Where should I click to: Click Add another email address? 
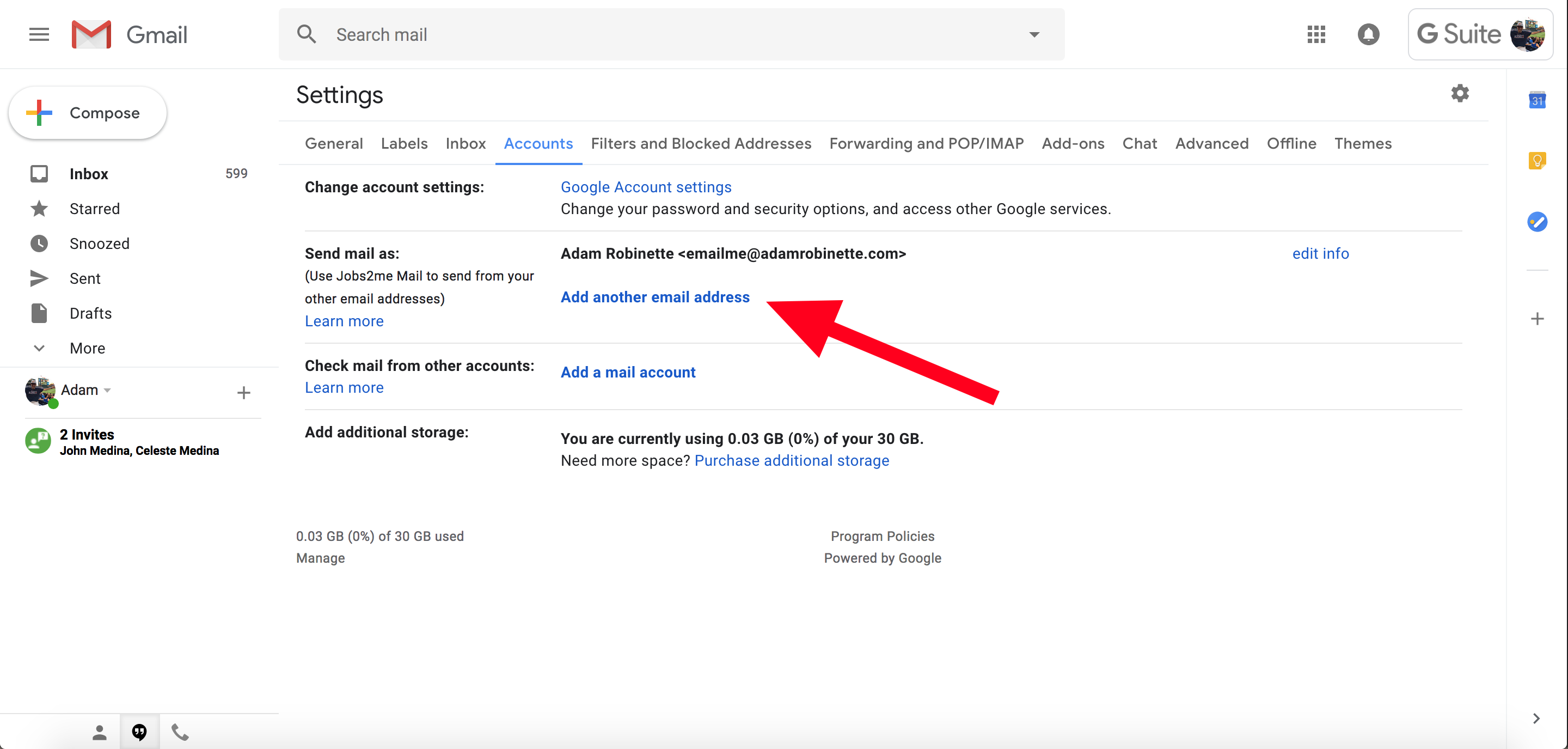coord(655,297)
